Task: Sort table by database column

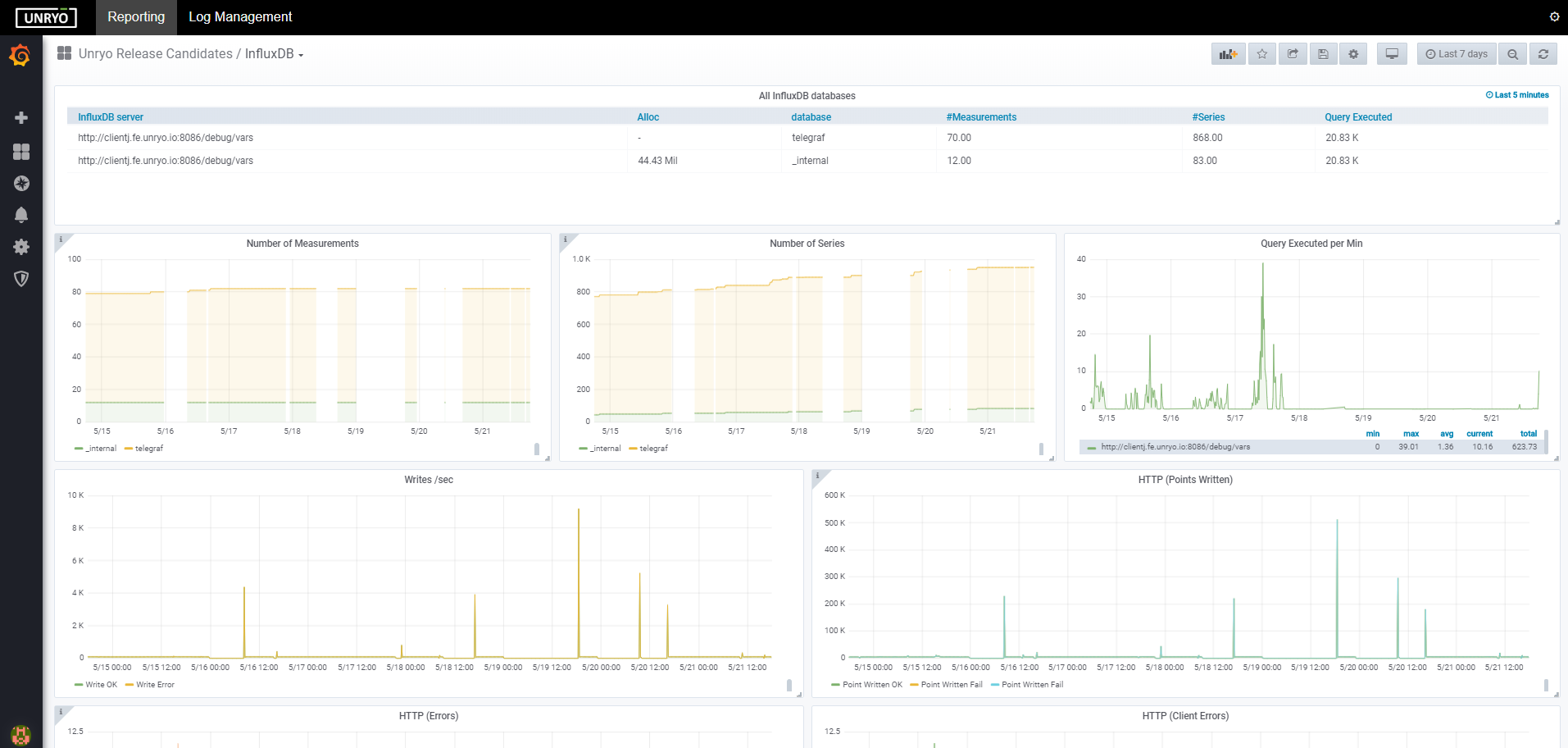Action: (811, 117)
